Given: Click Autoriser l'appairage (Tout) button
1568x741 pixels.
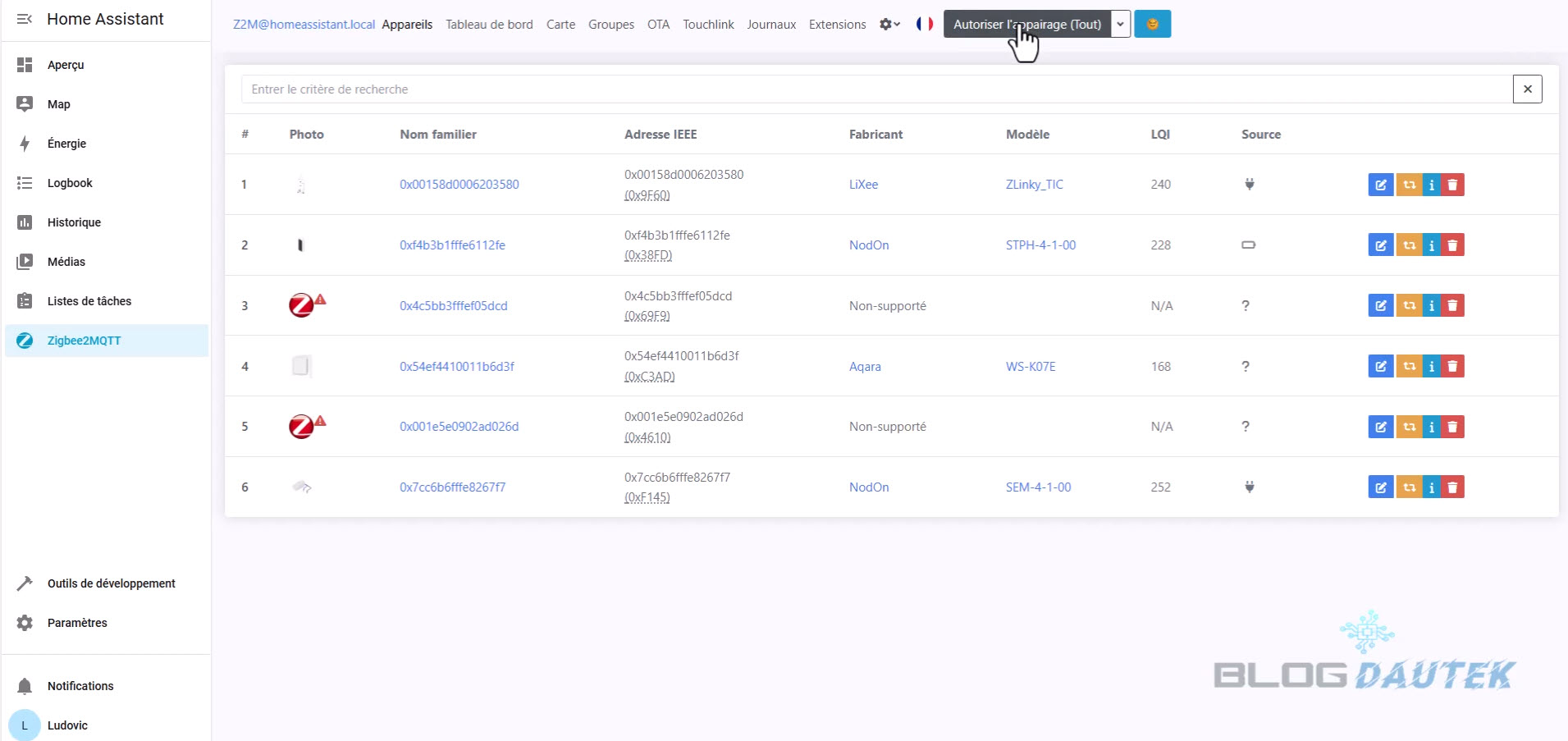Looking at the screenshot, I should (x=1026, y=25).
